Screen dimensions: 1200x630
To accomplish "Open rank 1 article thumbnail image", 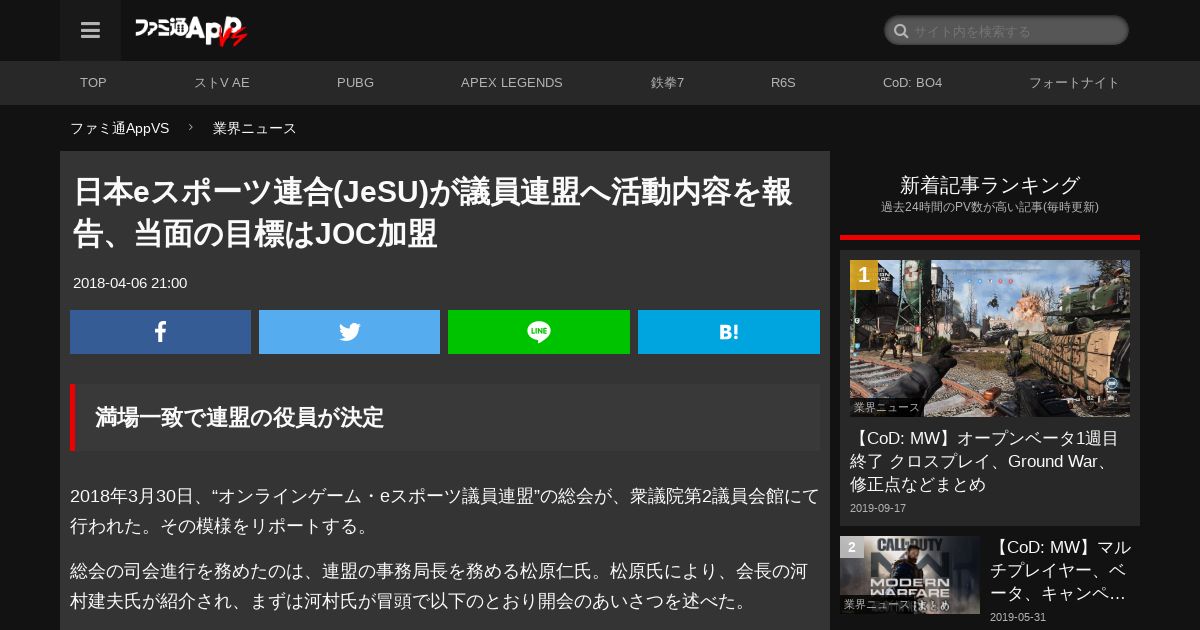I will pos(990,338).
